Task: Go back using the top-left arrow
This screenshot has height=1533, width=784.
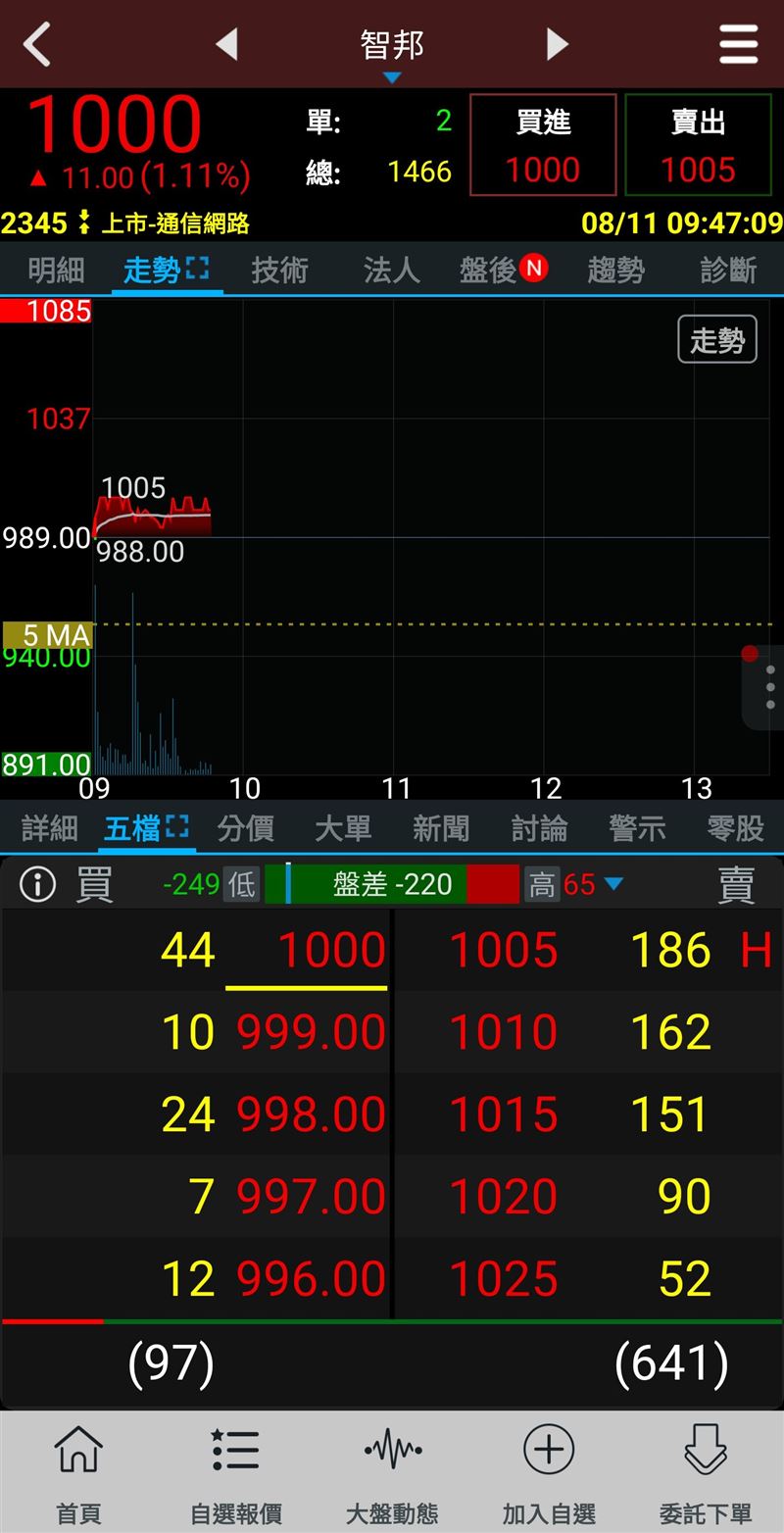Action: pos(37,45)
